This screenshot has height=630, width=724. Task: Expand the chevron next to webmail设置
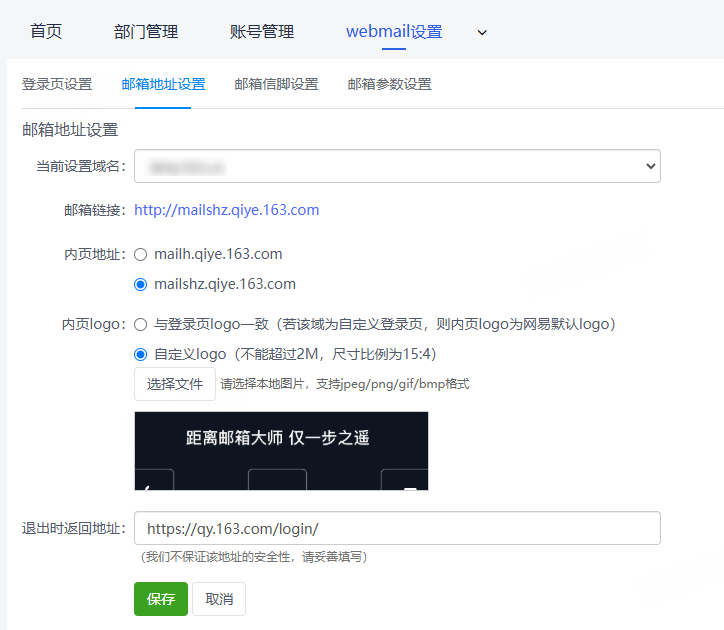point(482,32)
